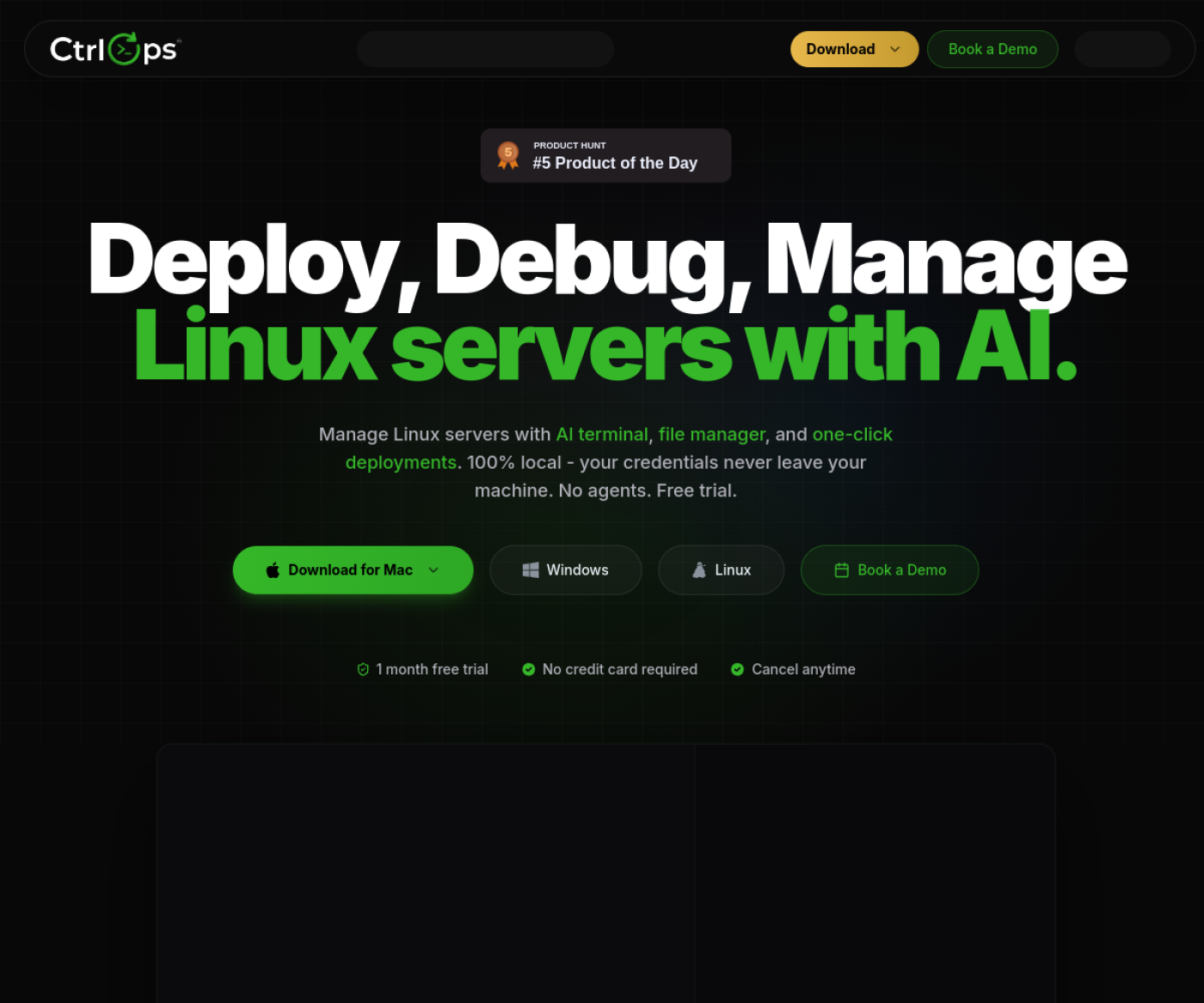The width and height of the screenshot is (1204, 1003).
Task: Open the AI terminal link
Action: 602,434
